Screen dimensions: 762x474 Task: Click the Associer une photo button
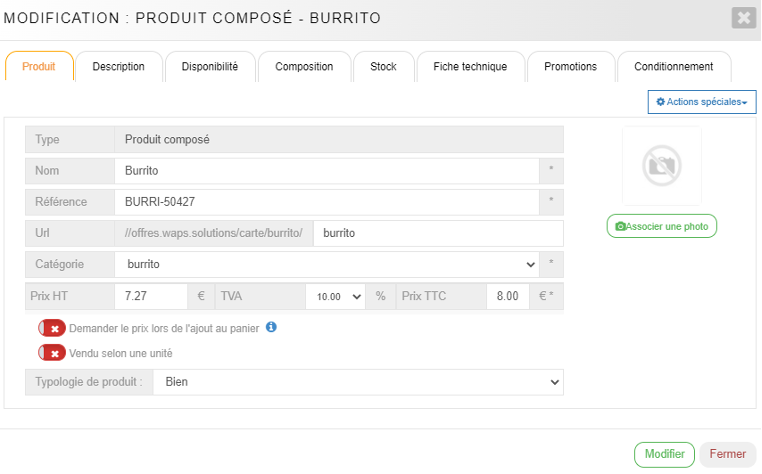click(x=662, y=227)
